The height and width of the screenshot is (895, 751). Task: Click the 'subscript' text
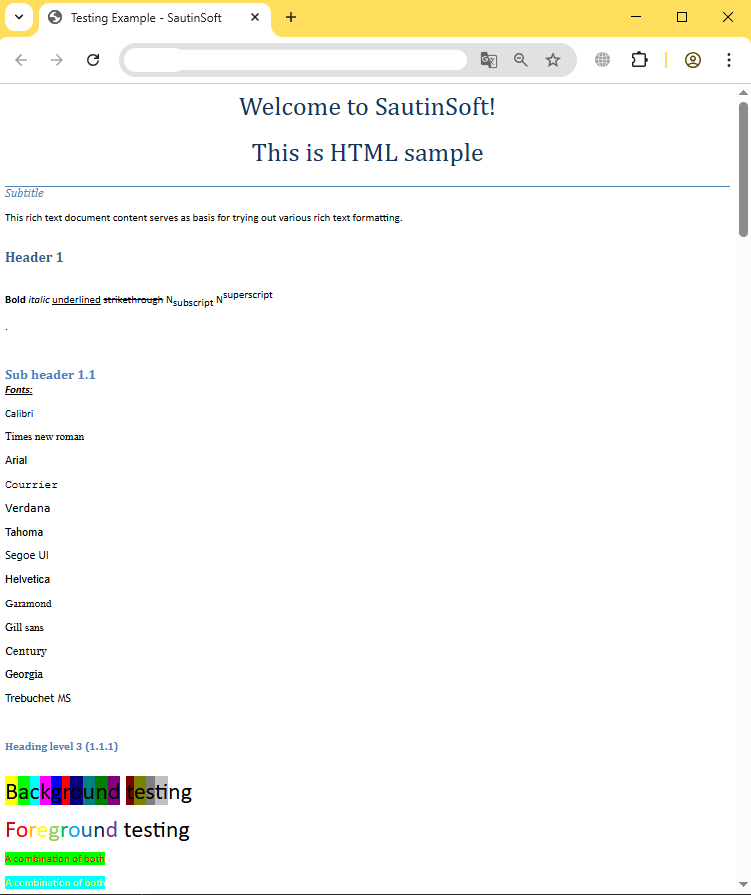coord(193,303)
